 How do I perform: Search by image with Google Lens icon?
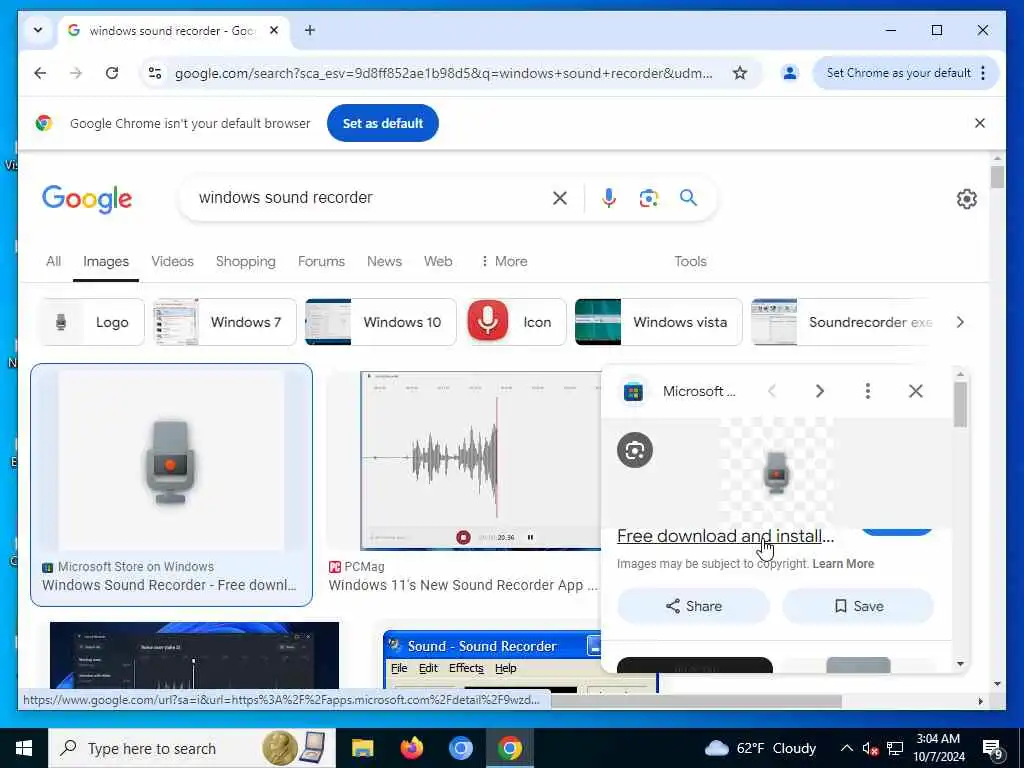648,198
